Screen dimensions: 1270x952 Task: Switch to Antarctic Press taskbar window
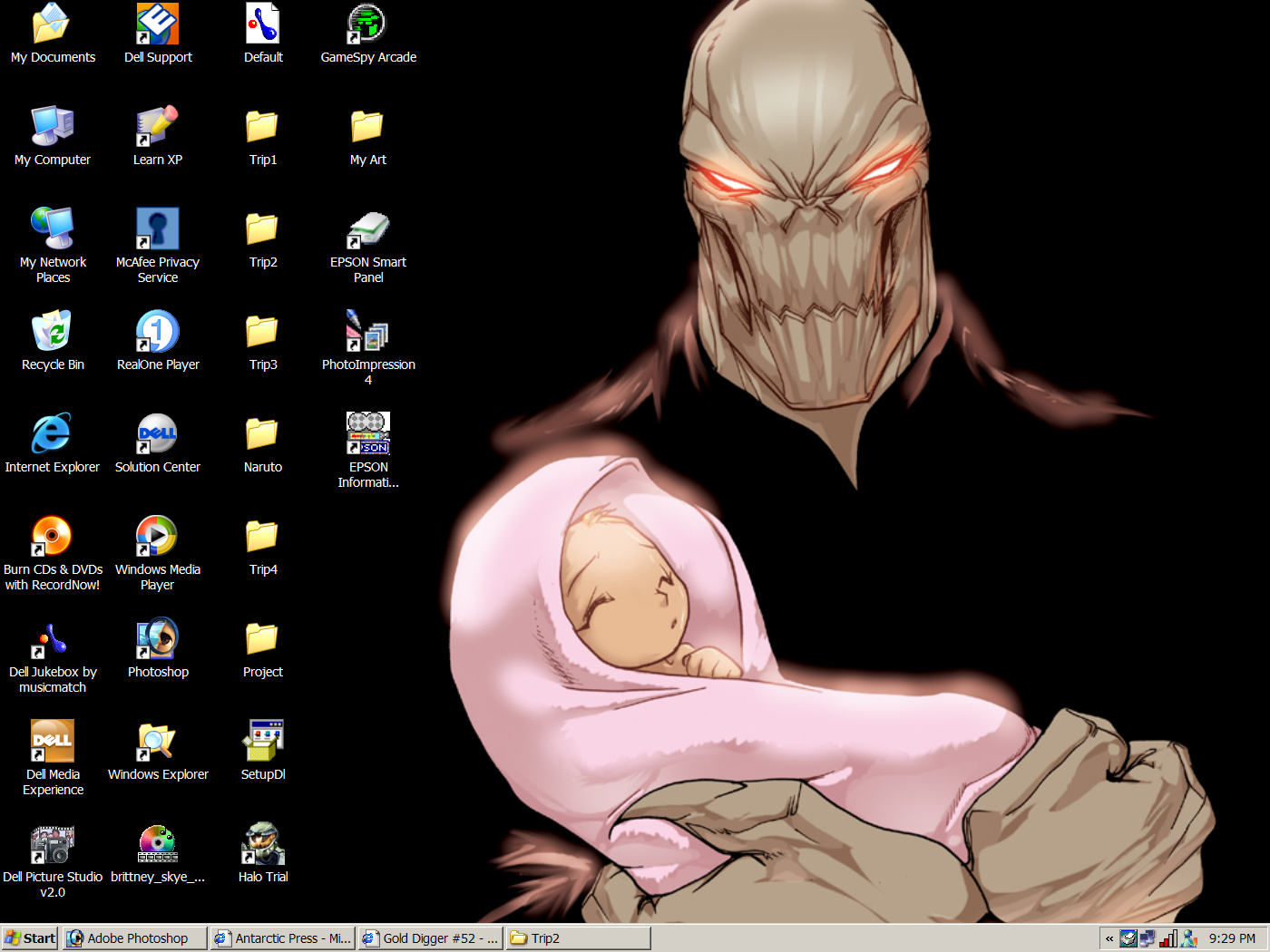point(283,938)
